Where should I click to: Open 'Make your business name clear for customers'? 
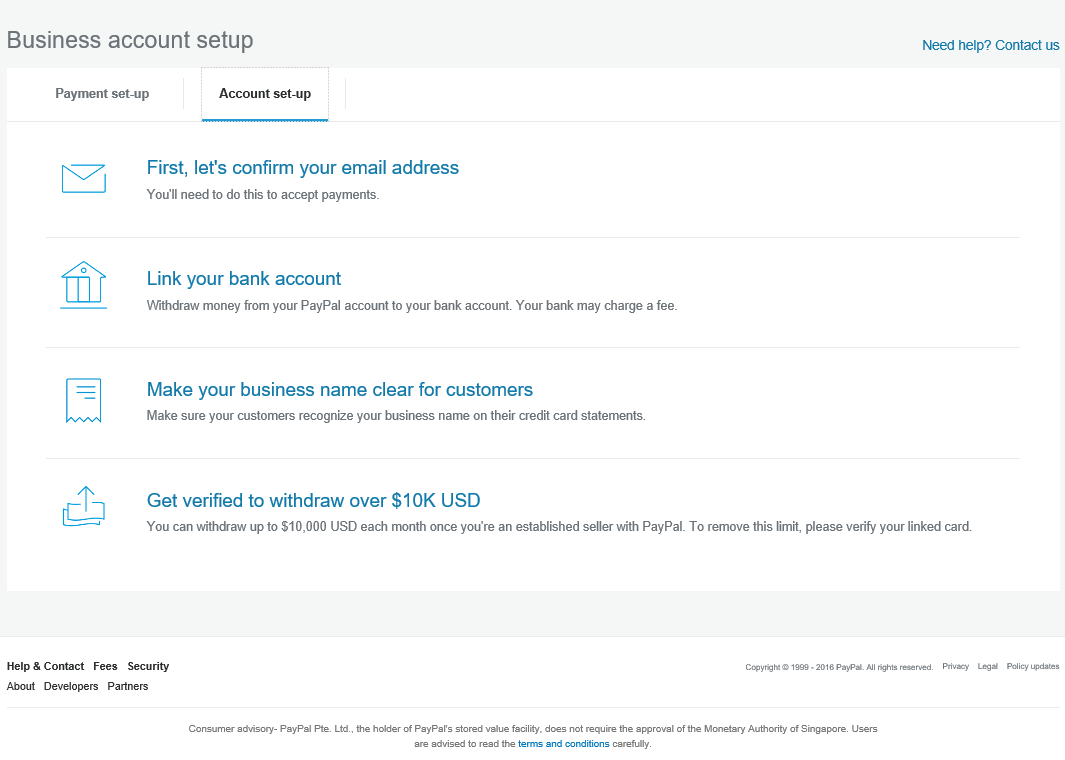coord(339,390)
